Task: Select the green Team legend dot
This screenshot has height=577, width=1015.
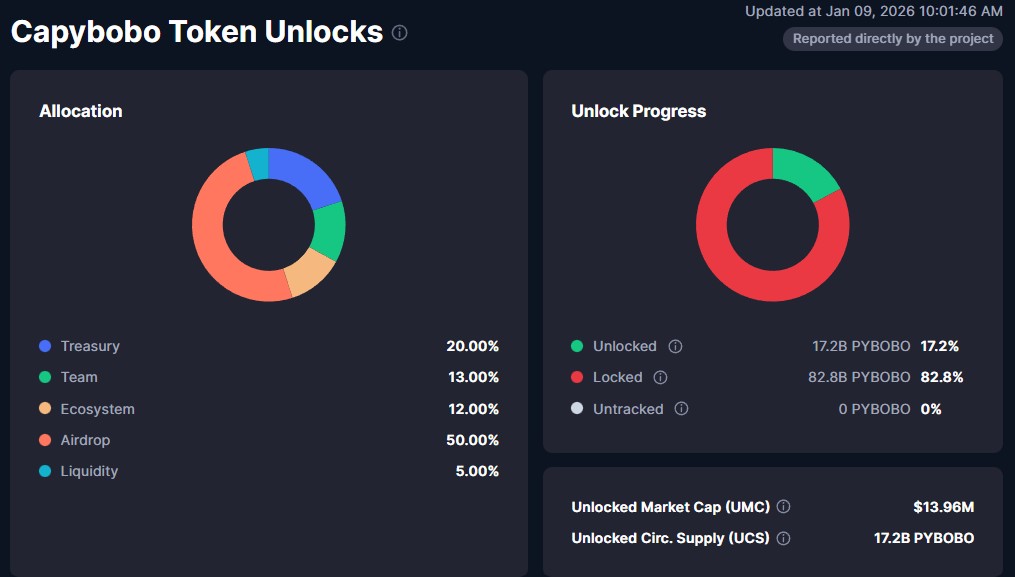Action: 45,377
